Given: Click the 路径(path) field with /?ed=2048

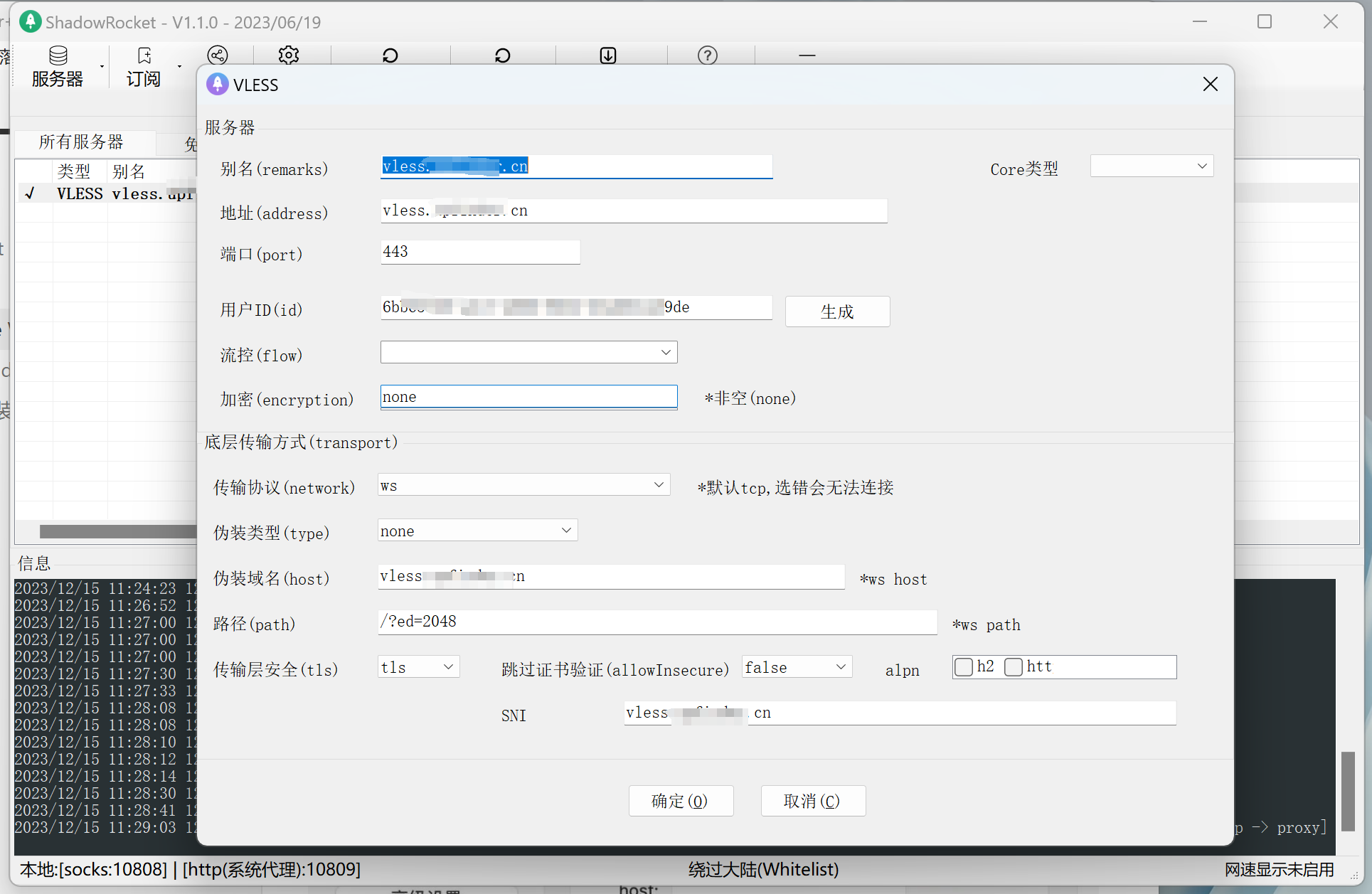Looking at the screenshot, I should point(657,622).
